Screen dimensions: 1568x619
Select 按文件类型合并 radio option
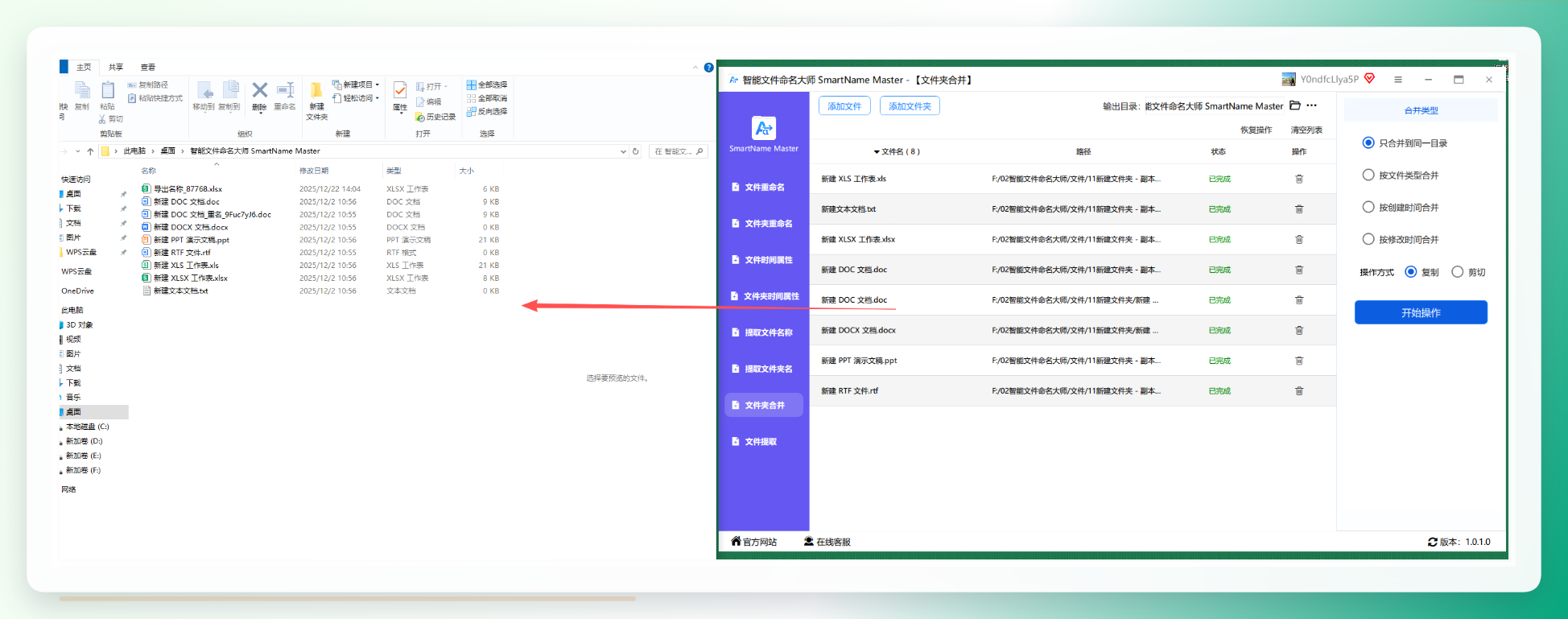pyautogui.click(x=1368, y=175)
